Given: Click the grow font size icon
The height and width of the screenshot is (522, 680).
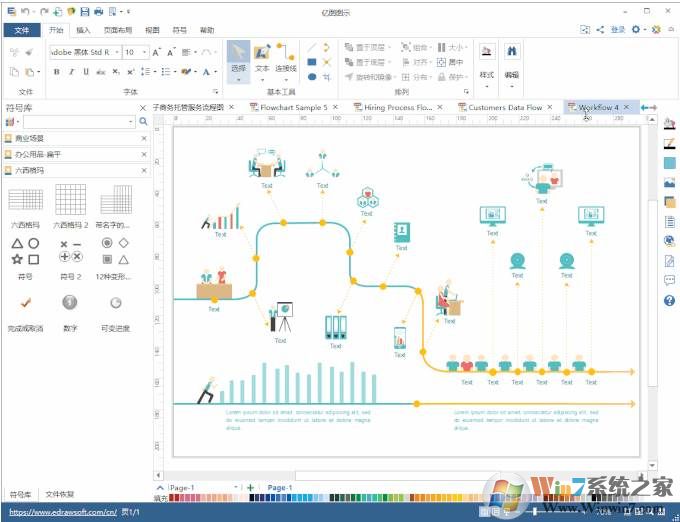Looking at the screenshot, I should click(157, 52).
